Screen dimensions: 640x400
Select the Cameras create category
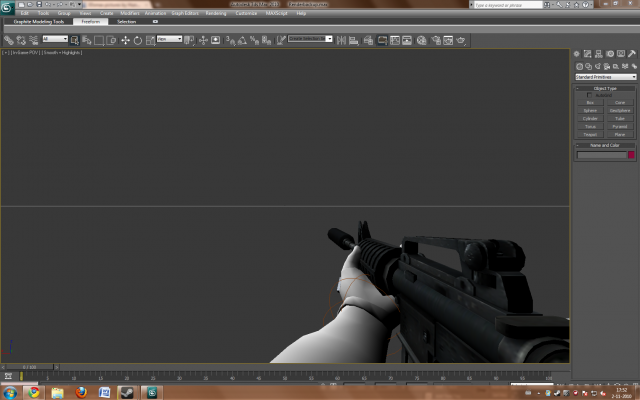607,66
